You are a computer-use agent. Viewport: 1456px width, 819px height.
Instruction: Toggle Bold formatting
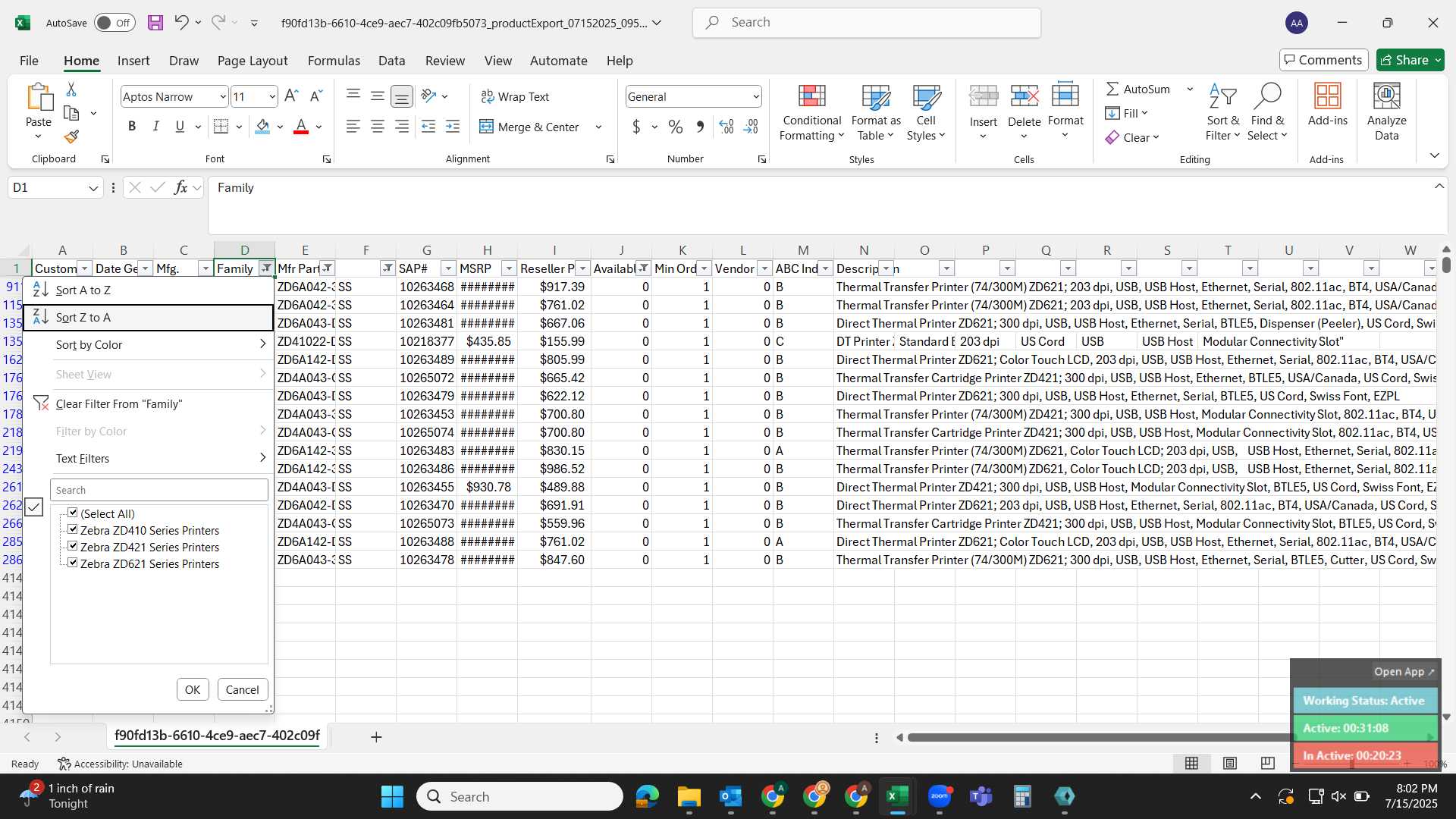point(132,127)
